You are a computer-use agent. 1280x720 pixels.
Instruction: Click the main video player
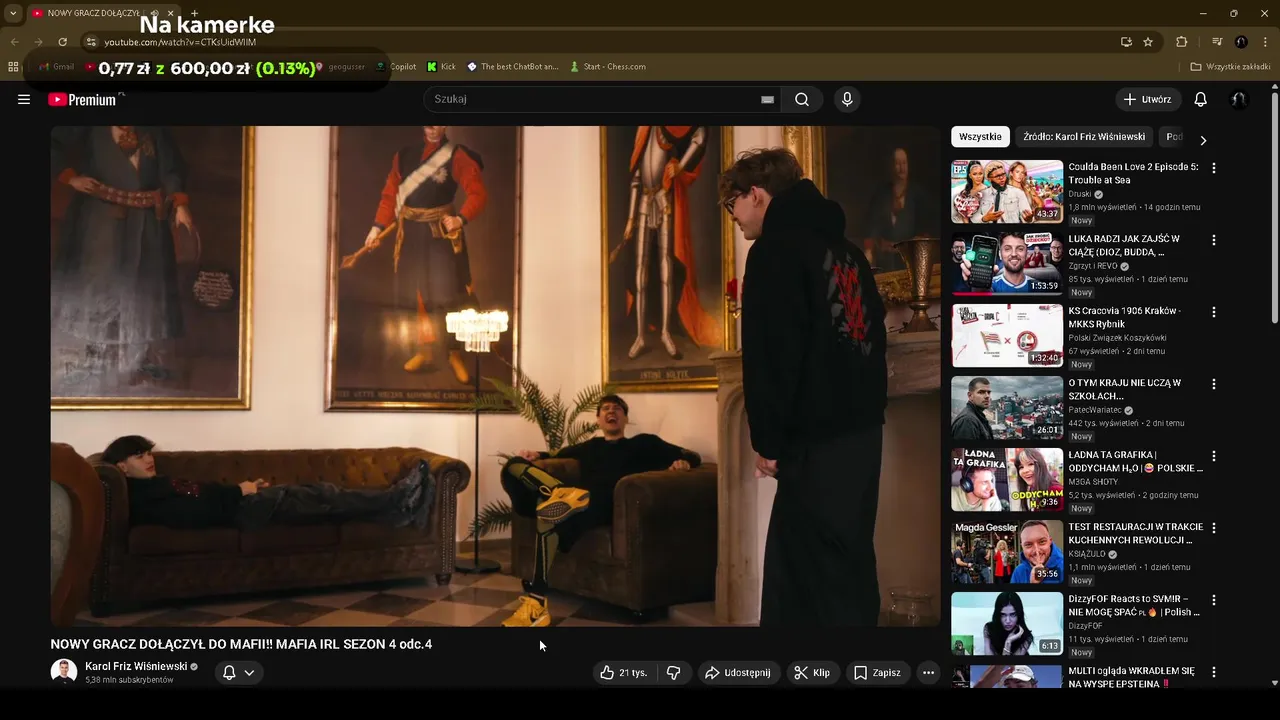[495, 376]
